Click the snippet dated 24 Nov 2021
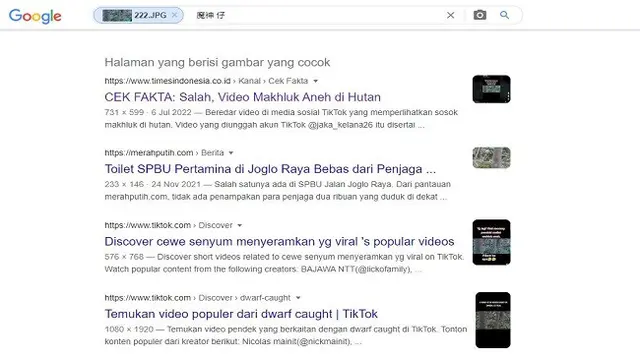 [278, 190]
